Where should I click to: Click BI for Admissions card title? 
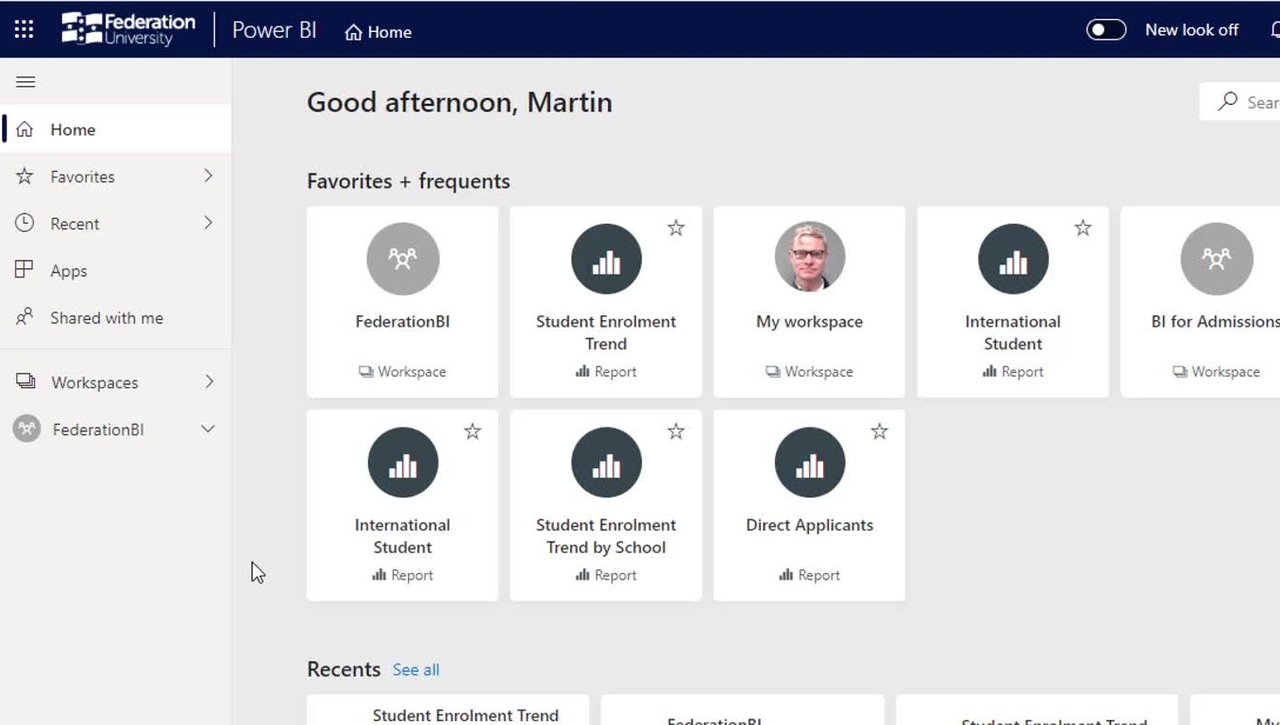[1215, 322]
